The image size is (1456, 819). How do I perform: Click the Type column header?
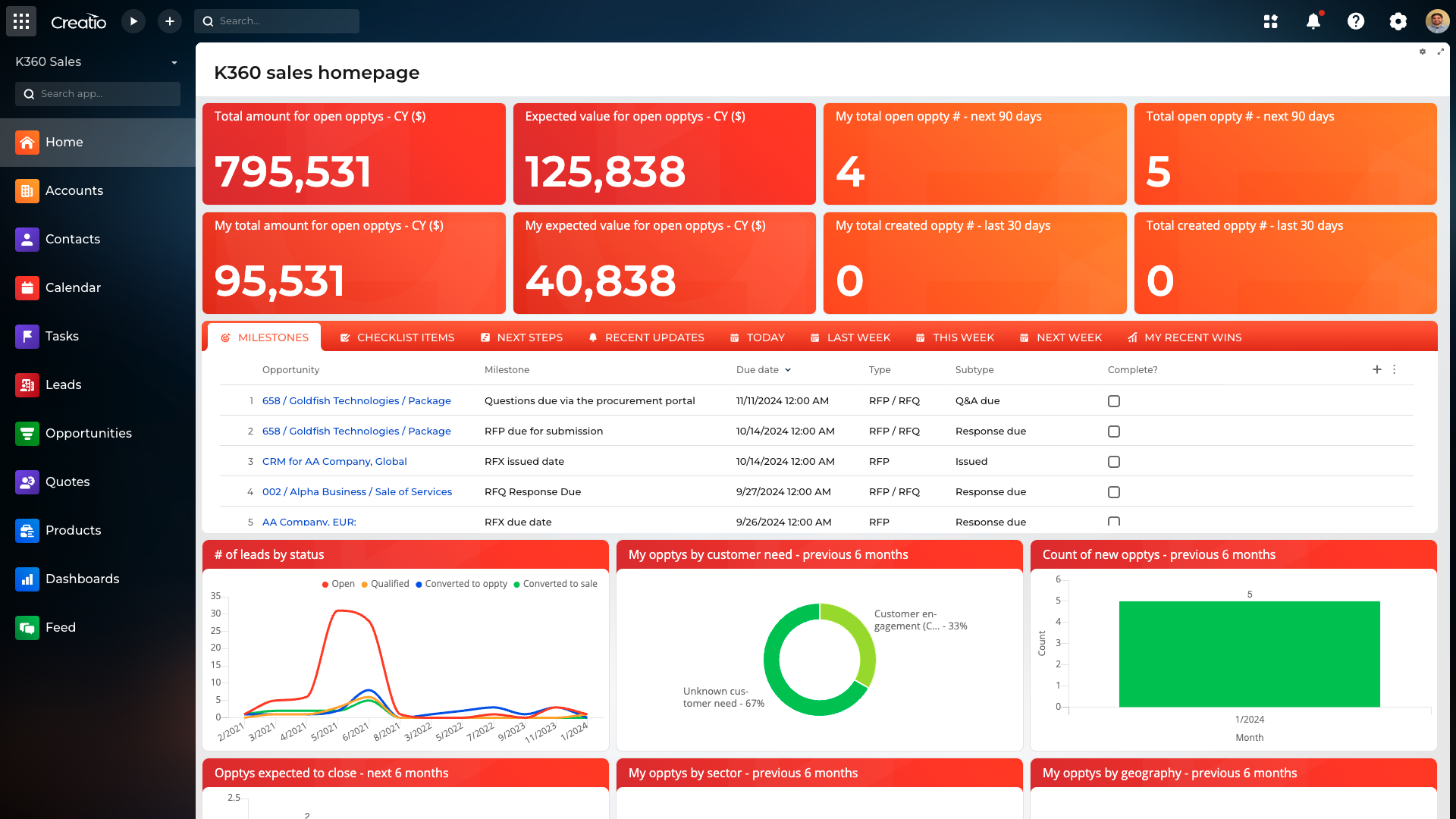pos(880,370)
